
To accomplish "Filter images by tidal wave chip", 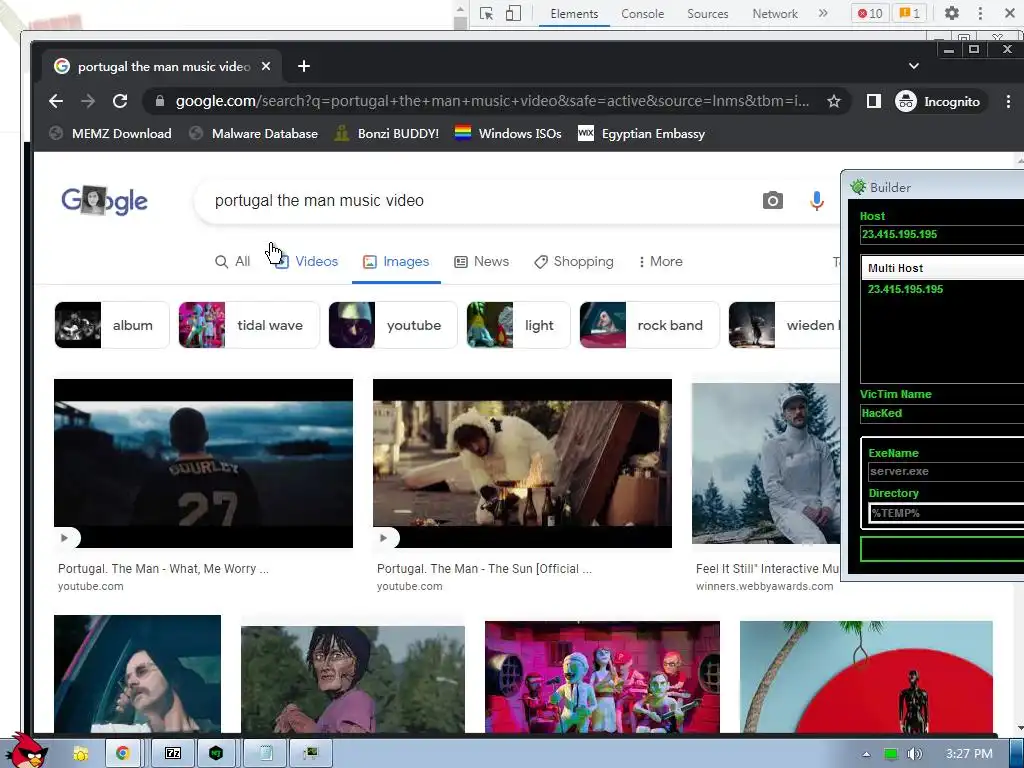I will tap(249, 325).
